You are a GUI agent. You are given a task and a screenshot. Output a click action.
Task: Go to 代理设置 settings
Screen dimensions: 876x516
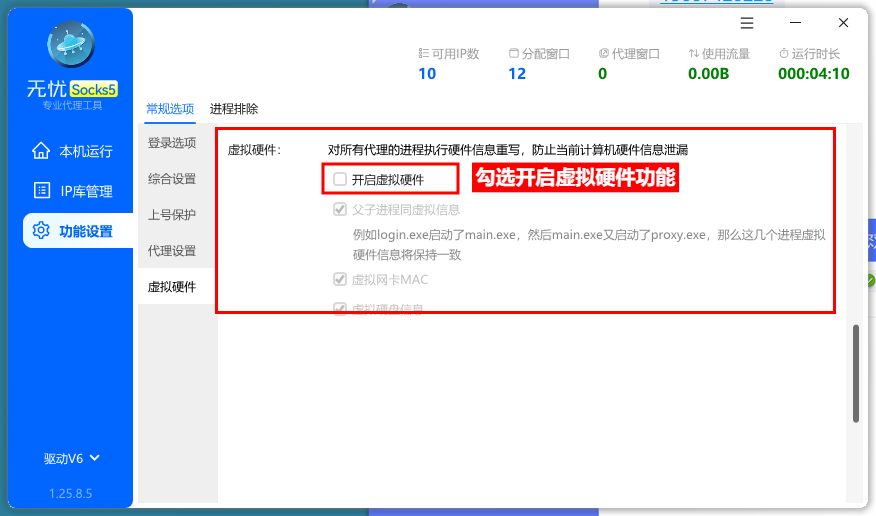(172, 251)
